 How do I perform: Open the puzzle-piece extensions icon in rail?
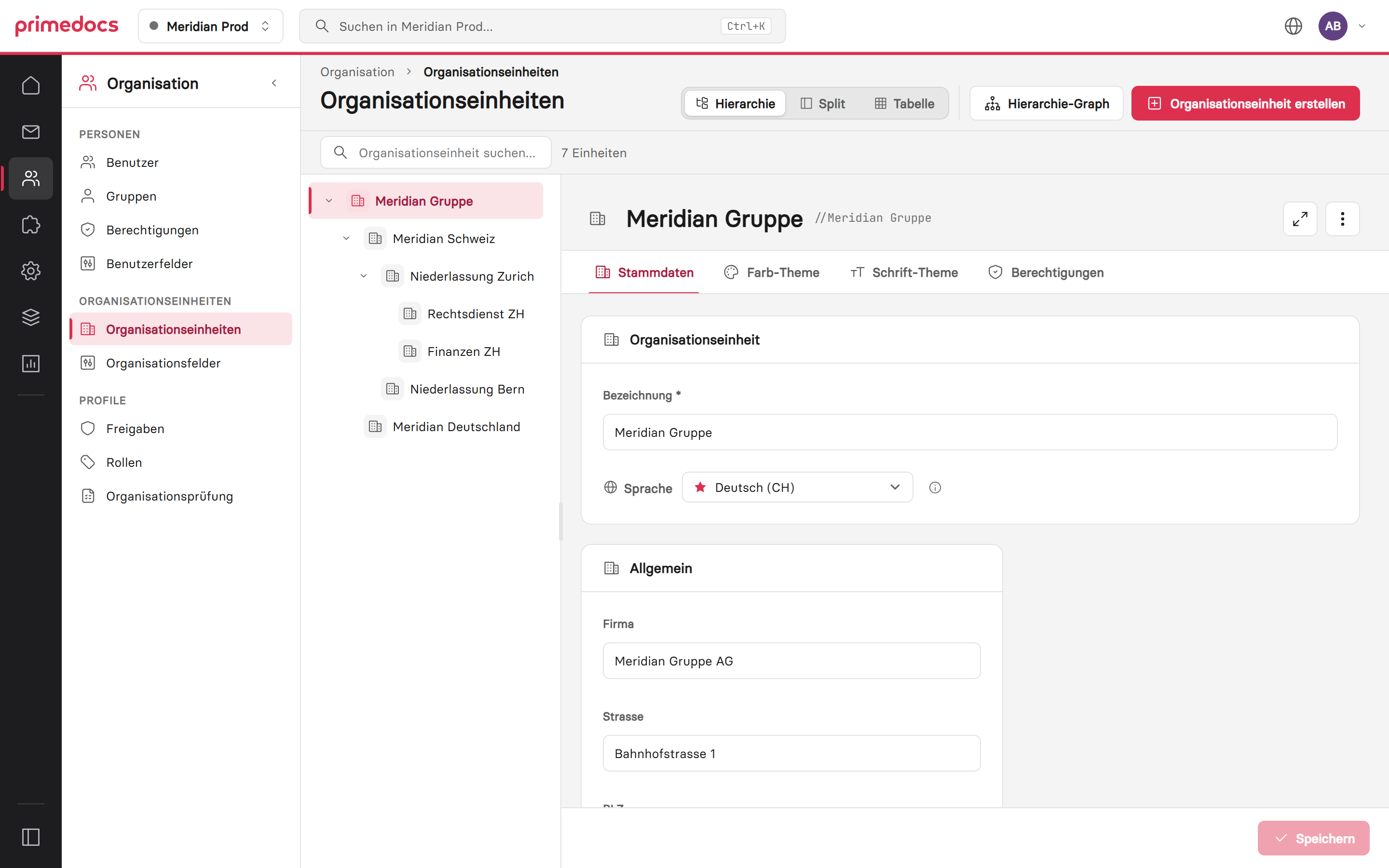pyautogui.click(x=30, y=224)
